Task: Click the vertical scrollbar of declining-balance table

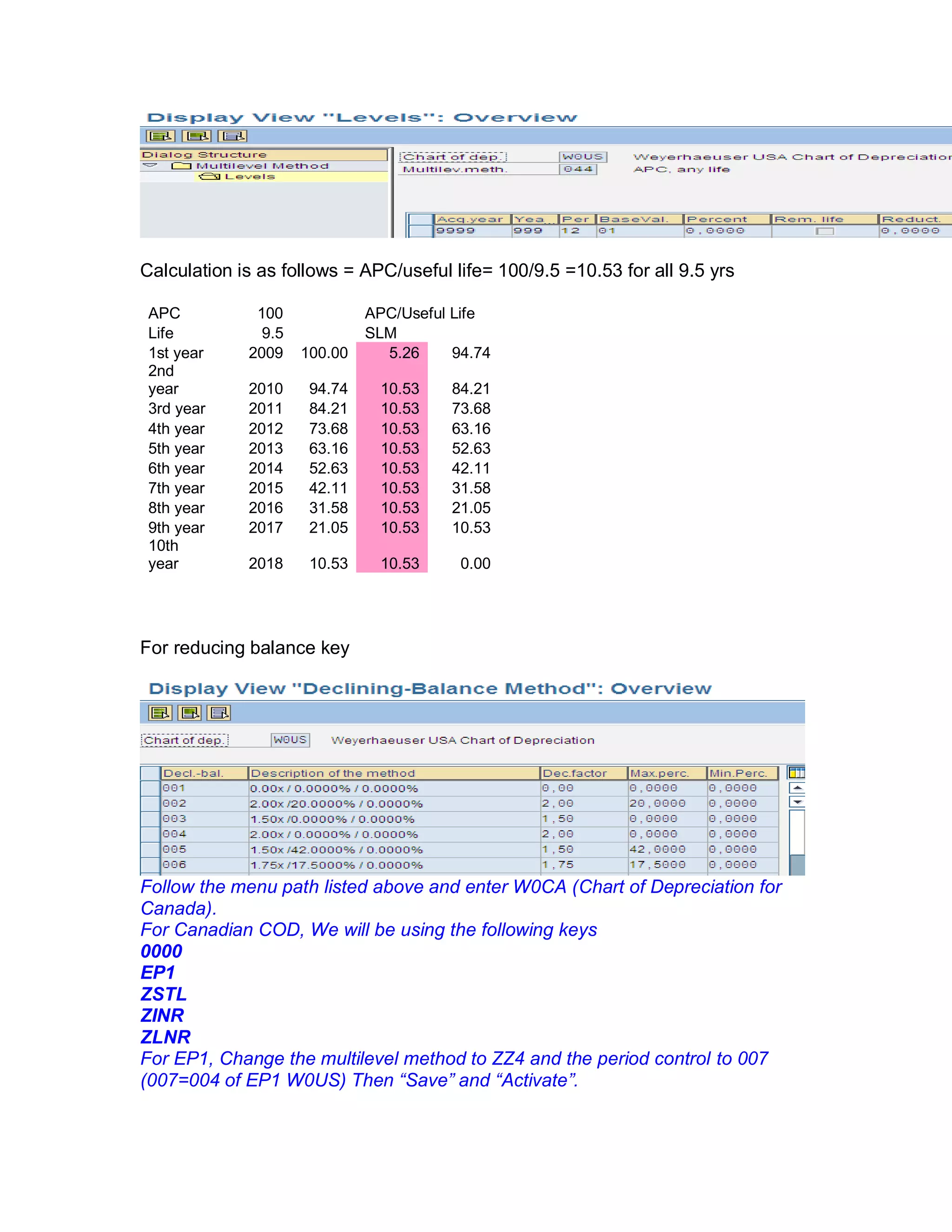Action: click(797, 841)
